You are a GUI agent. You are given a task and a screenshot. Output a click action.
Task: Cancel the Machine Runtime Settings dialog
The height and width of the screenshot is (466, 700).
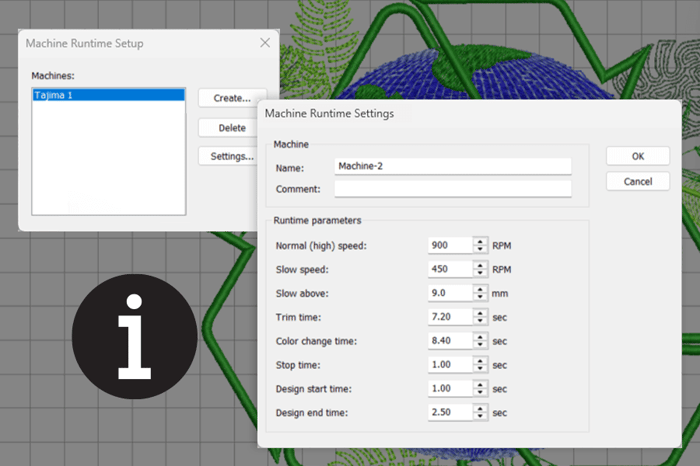637,181
